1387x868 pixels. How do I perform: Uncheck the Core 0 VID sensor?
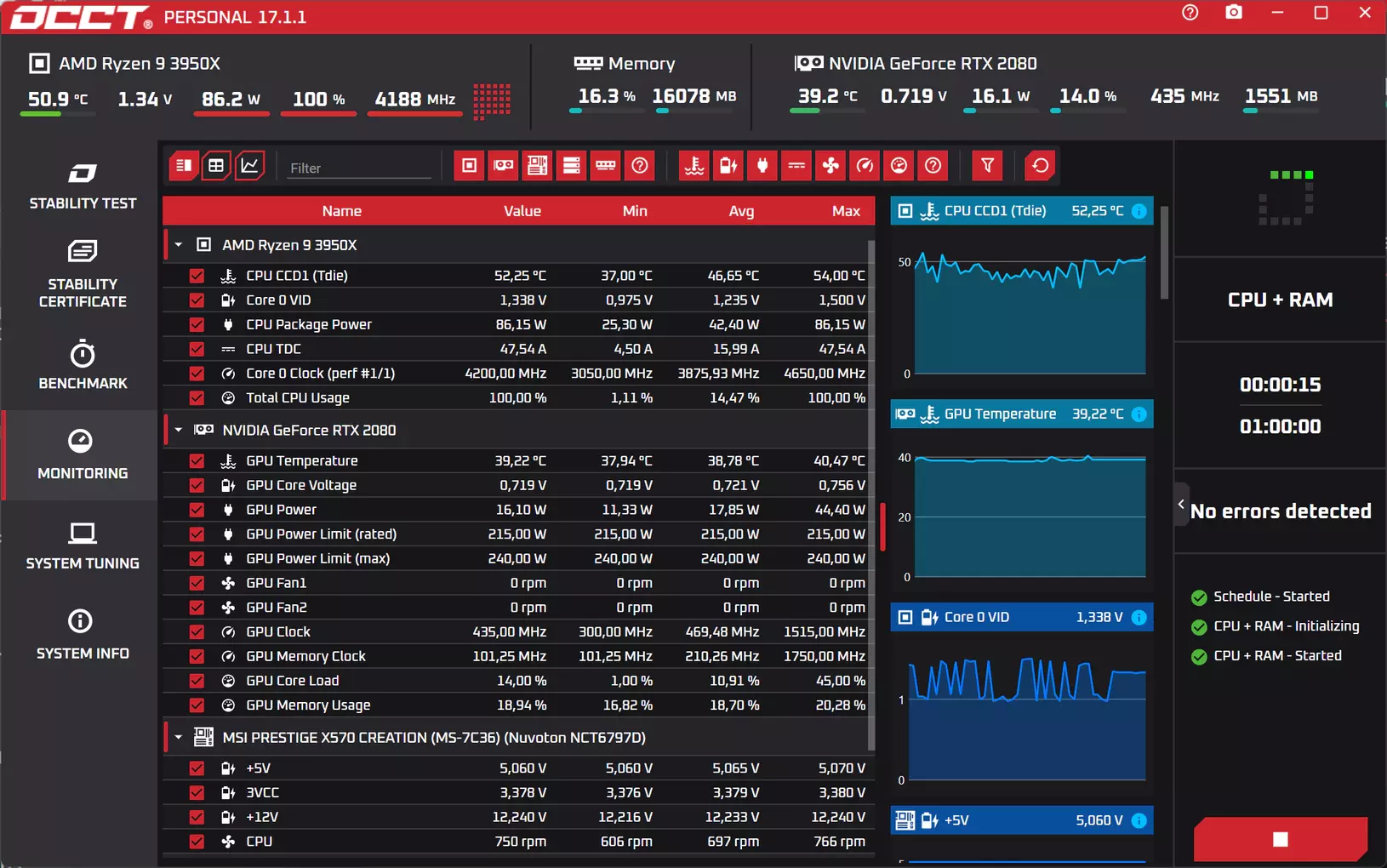[197, 300]
